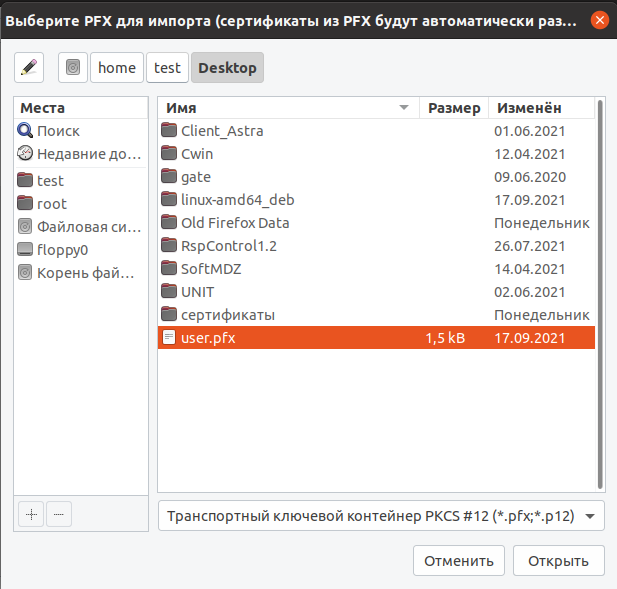Select the сертификаты folder
Viewport: 617px width, 589px height.
pyautogui.click(x=376, y=315)
